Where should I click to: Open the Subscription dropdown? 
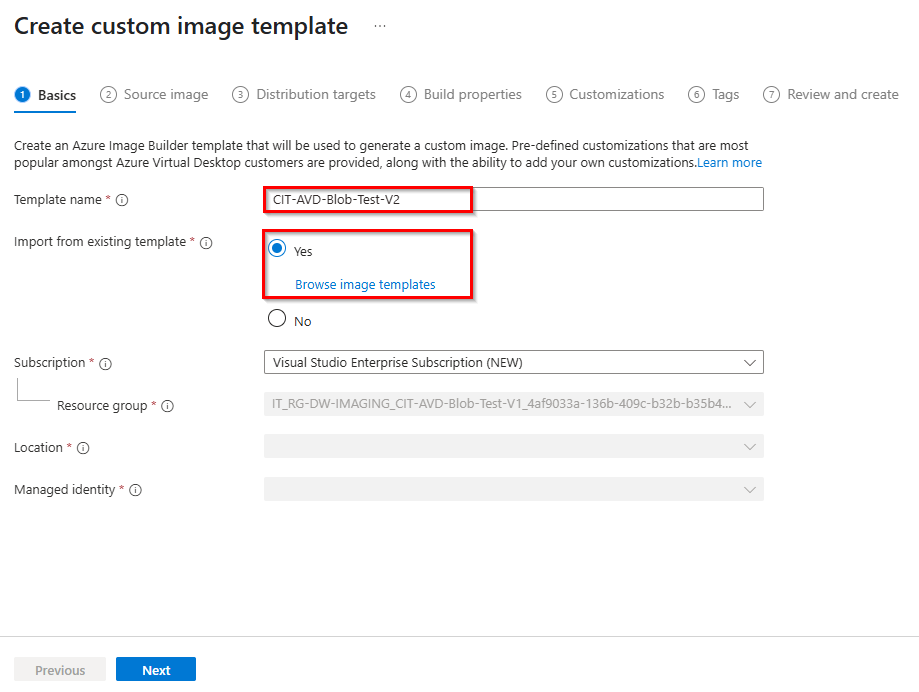(751, 362)
